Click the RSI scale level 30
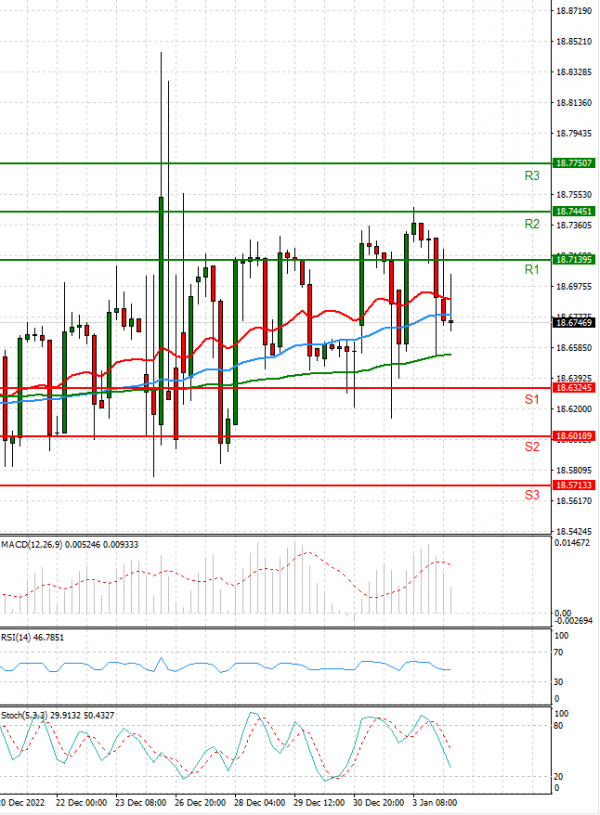Viewport: 600px width, 815px height. click(x=560, y=682)
